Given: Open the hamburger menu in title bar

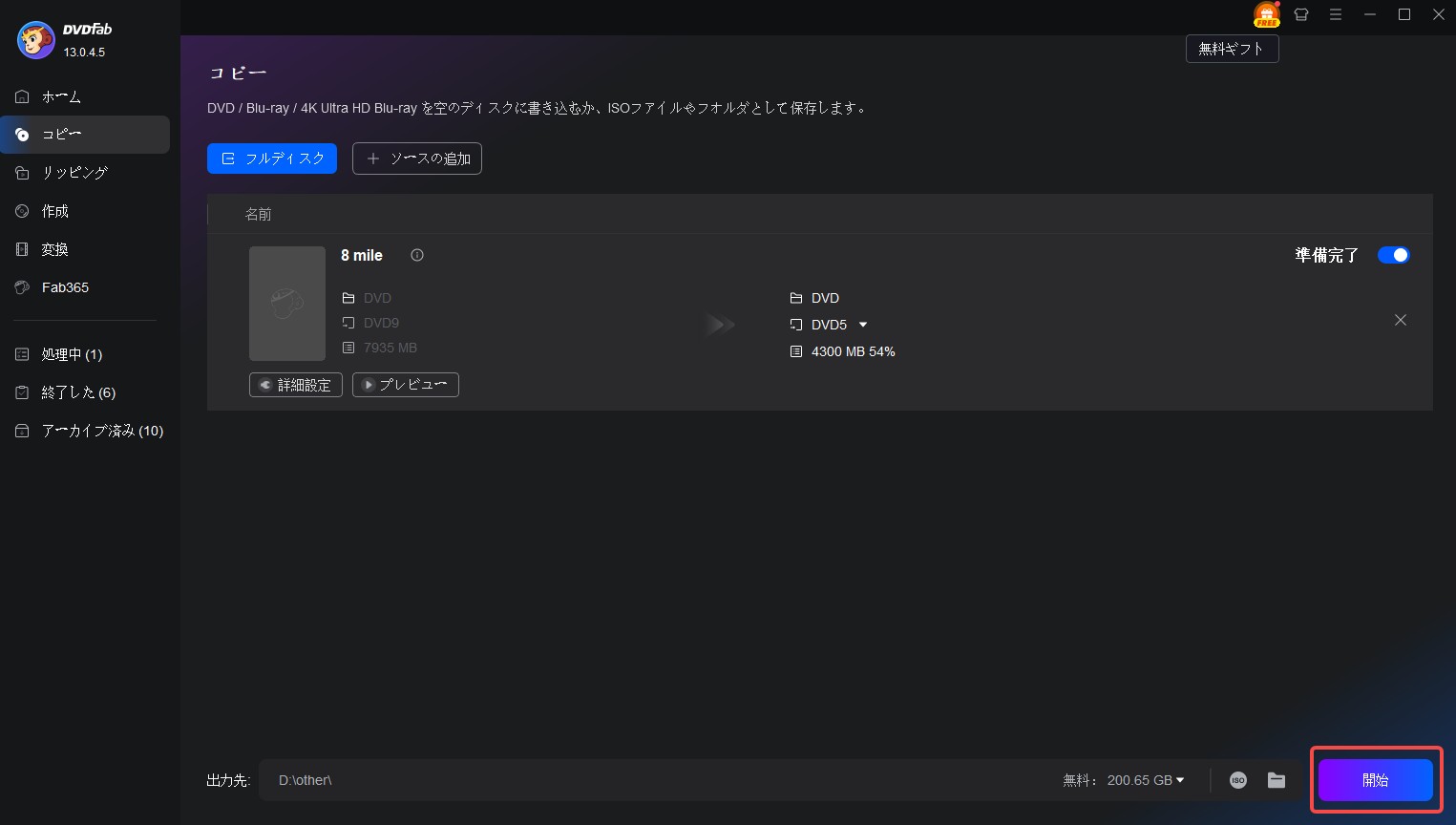Looking at the screenshot, I should [x=1336, y=15].
